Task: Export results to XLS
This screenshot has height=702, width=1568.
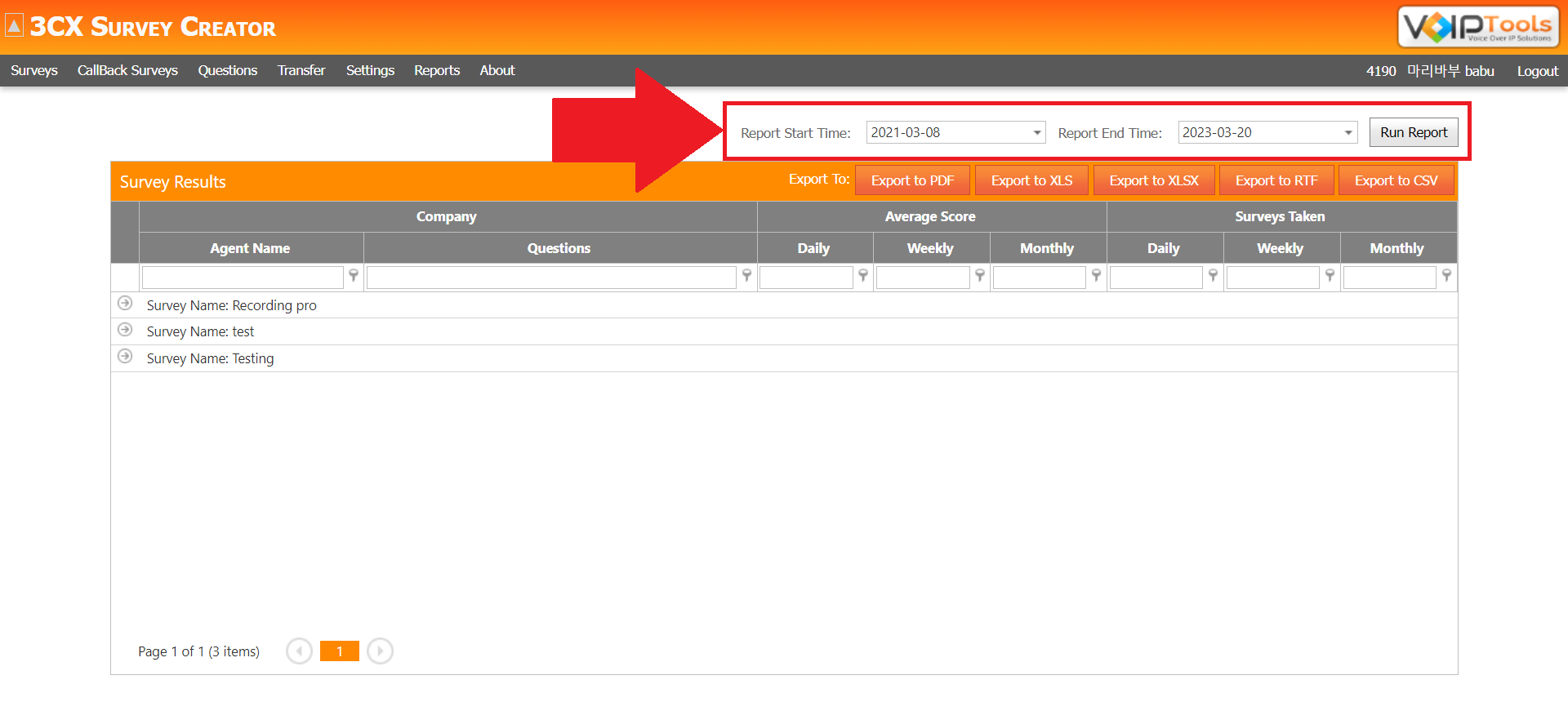Action: coord(1031,180)
